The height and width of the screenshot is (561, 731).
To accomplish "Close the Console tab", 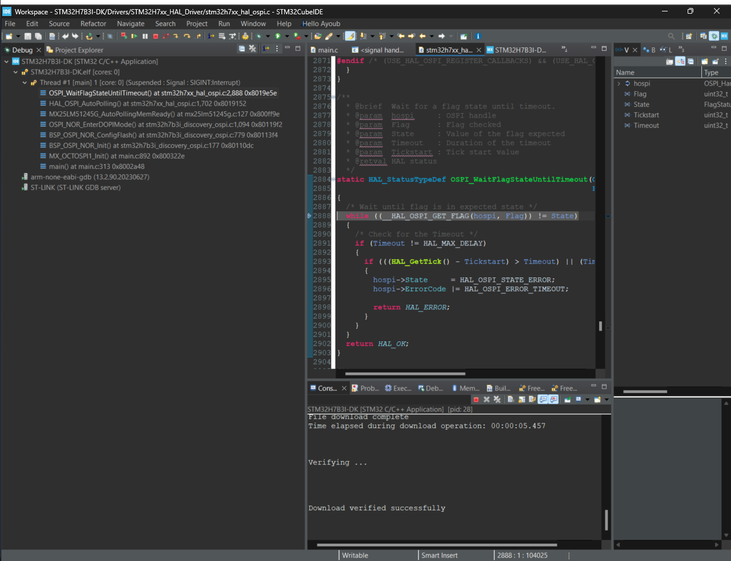I will 344,388.
